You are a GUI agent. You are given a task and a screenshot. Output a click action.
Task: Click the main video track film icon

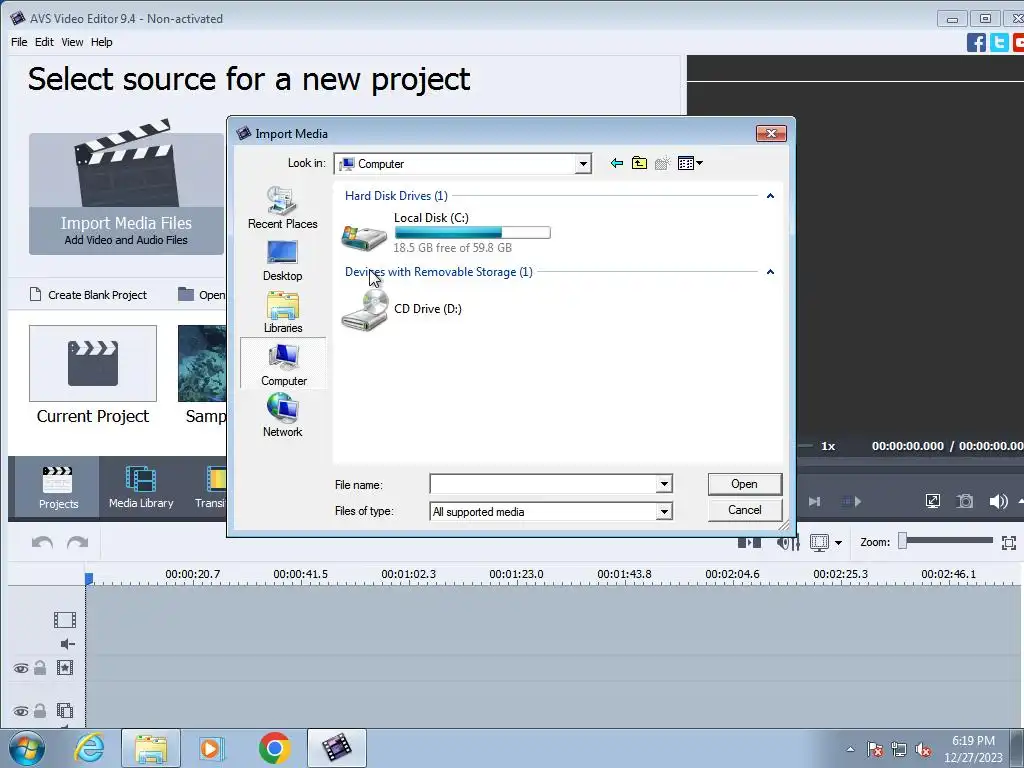coord(65,620)
